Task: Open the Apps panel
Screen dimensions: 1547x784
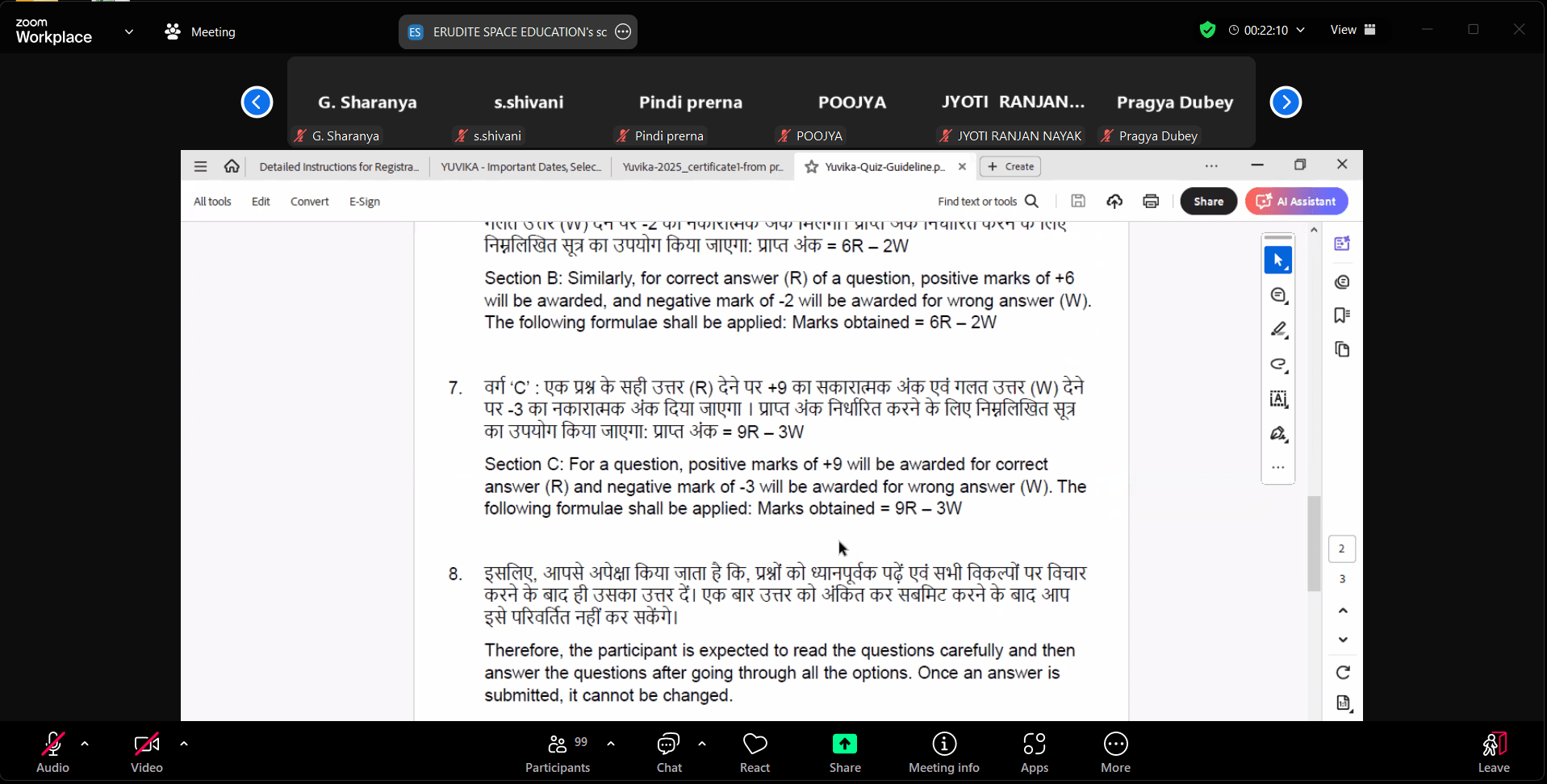Action: coord(1035,753)
